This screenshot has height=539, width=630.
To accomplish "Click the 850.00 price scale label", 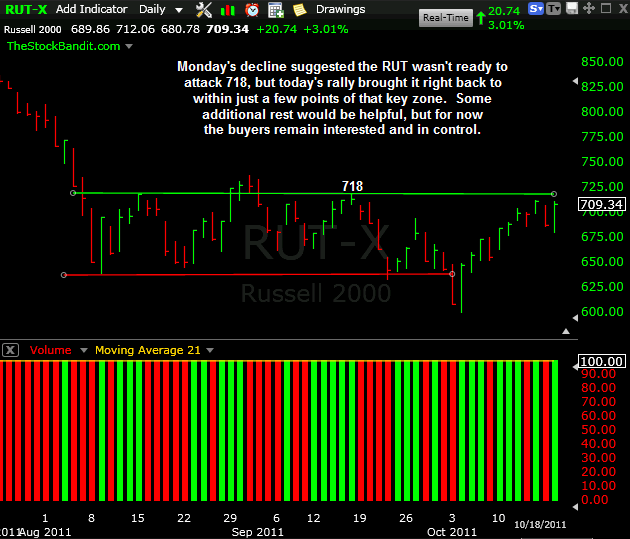I will 602,61.
